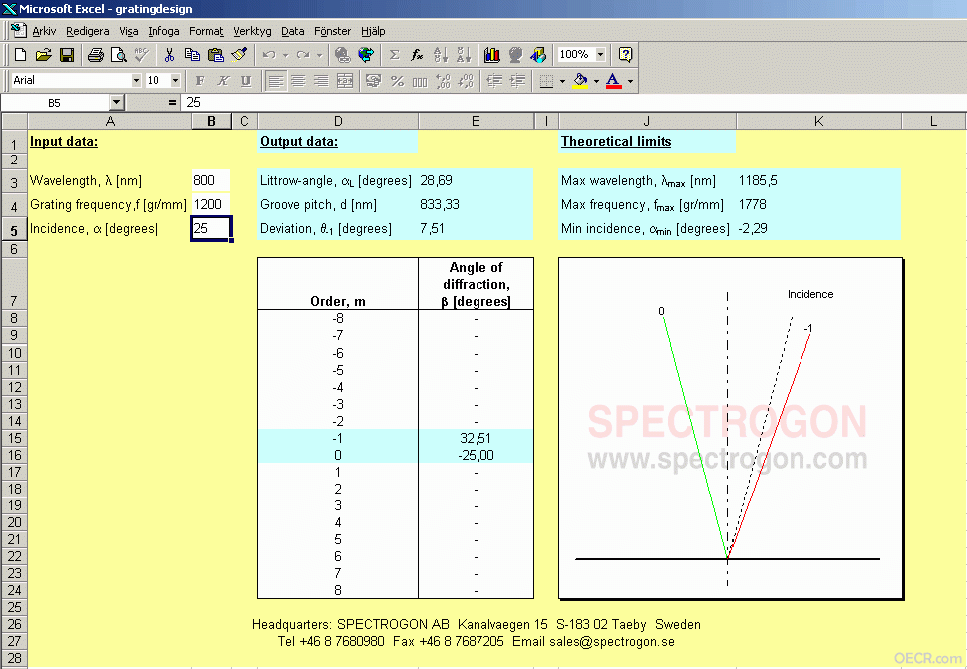This screenshot has width=967, height=669.
Task: Click the yellow Fill Color bucket
Action: coord(580,81)
